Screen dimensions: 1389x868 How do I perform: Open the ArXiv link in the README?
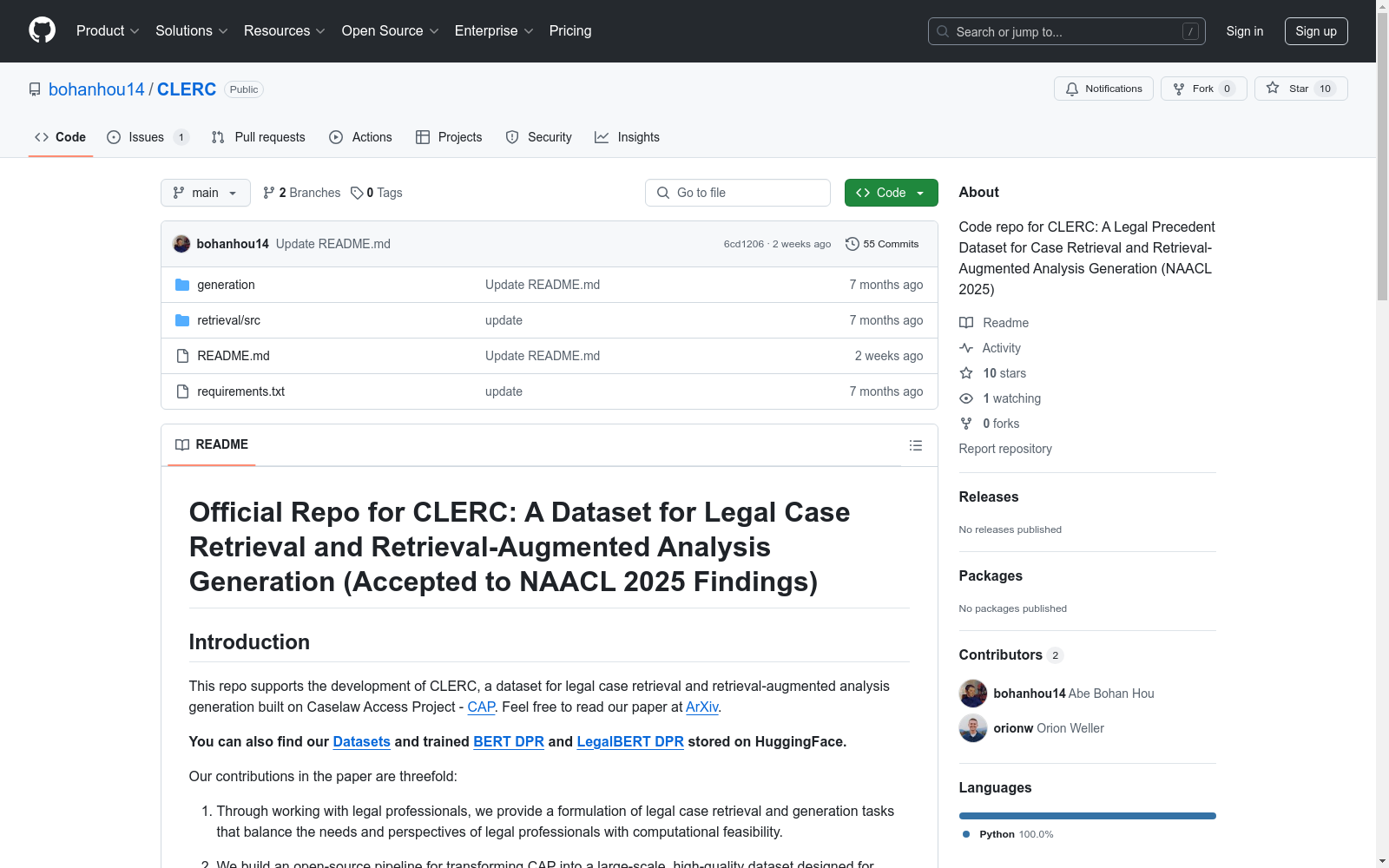[x=702, y=707]
